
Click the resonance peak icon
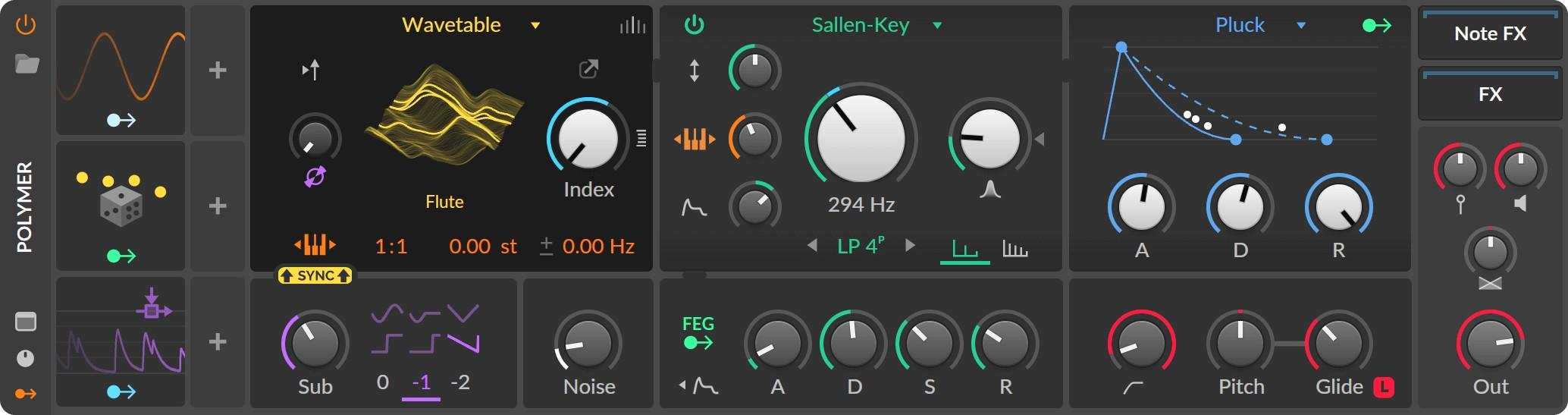pyautogui.click(x=989, y=189)
